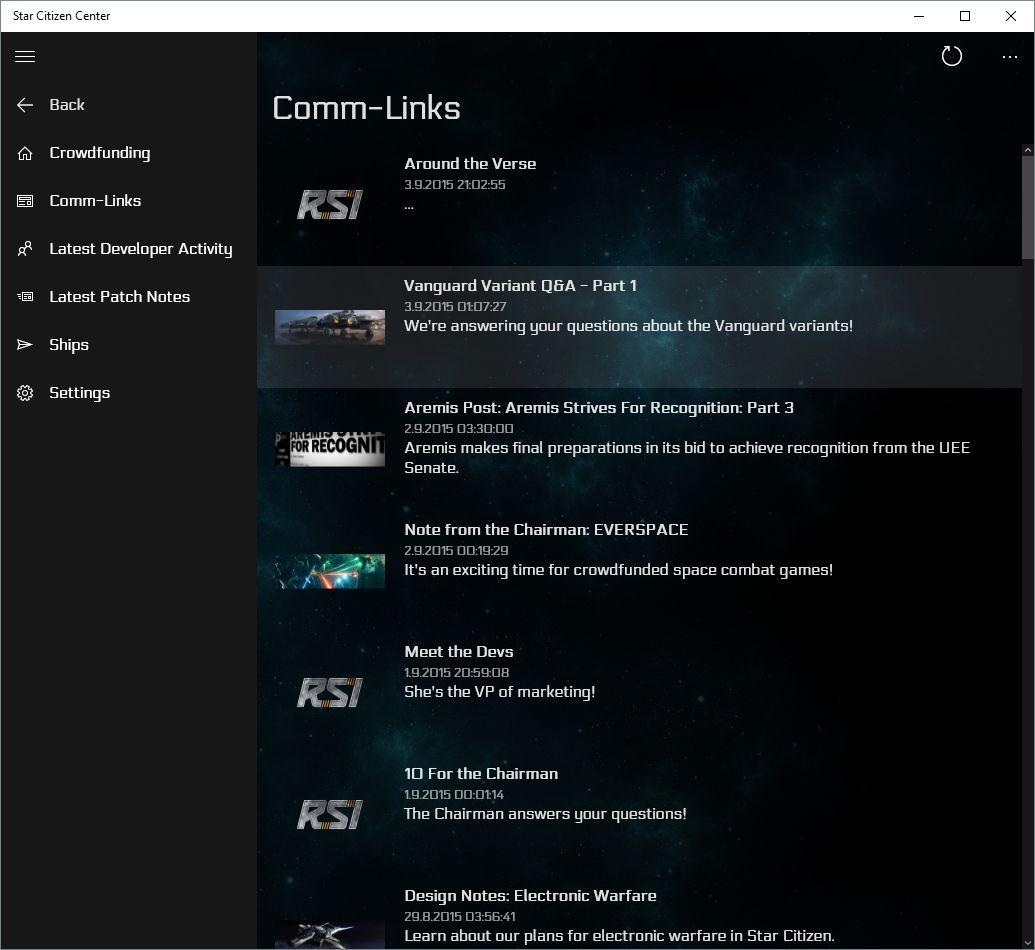This screenshot has width=1035, height=950.
Task: Open the Ships section
Action: pos(129,345)
